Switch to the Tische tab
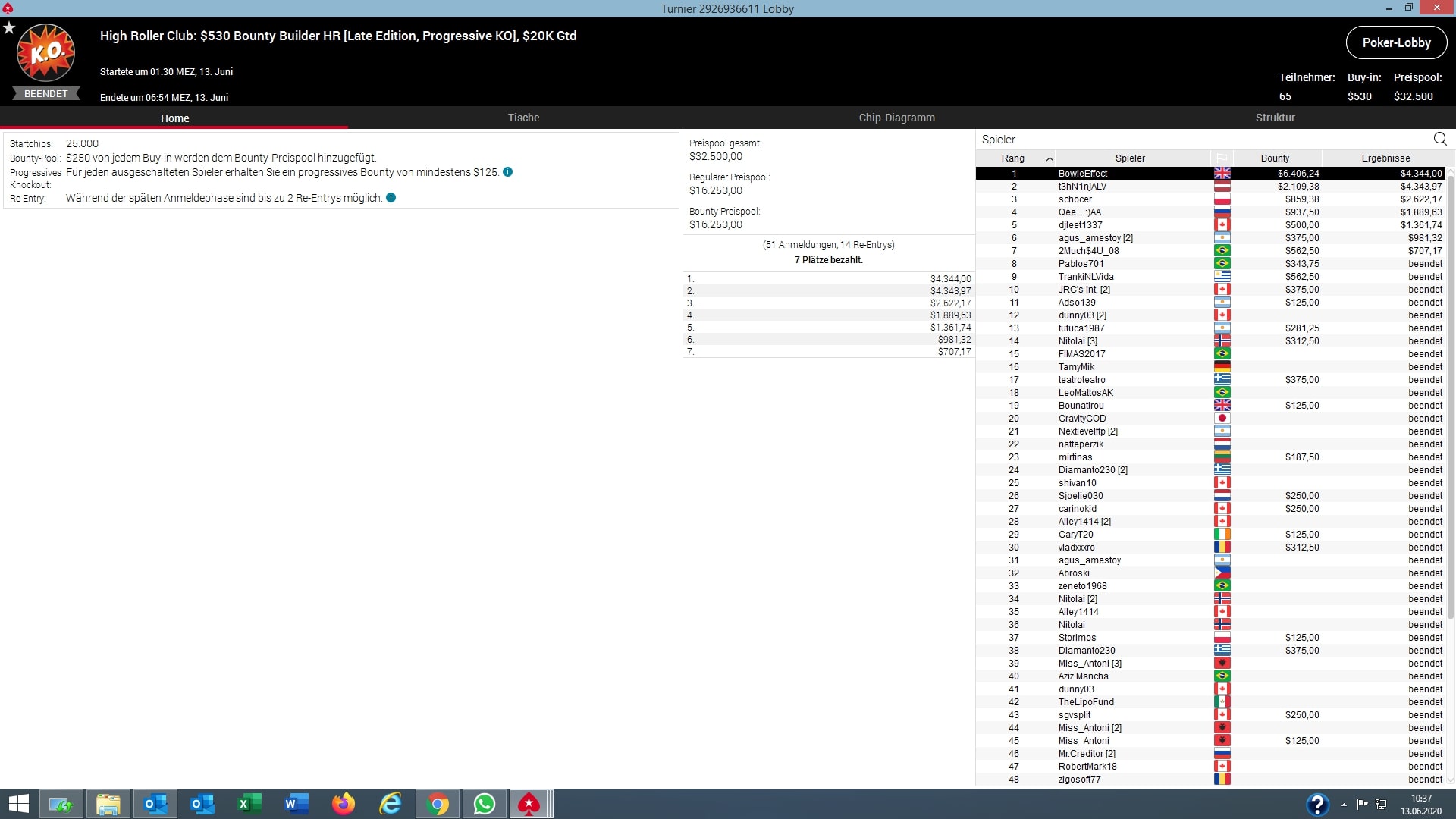The width and height of the screenshot is (1456, 819). pos(523,118)
